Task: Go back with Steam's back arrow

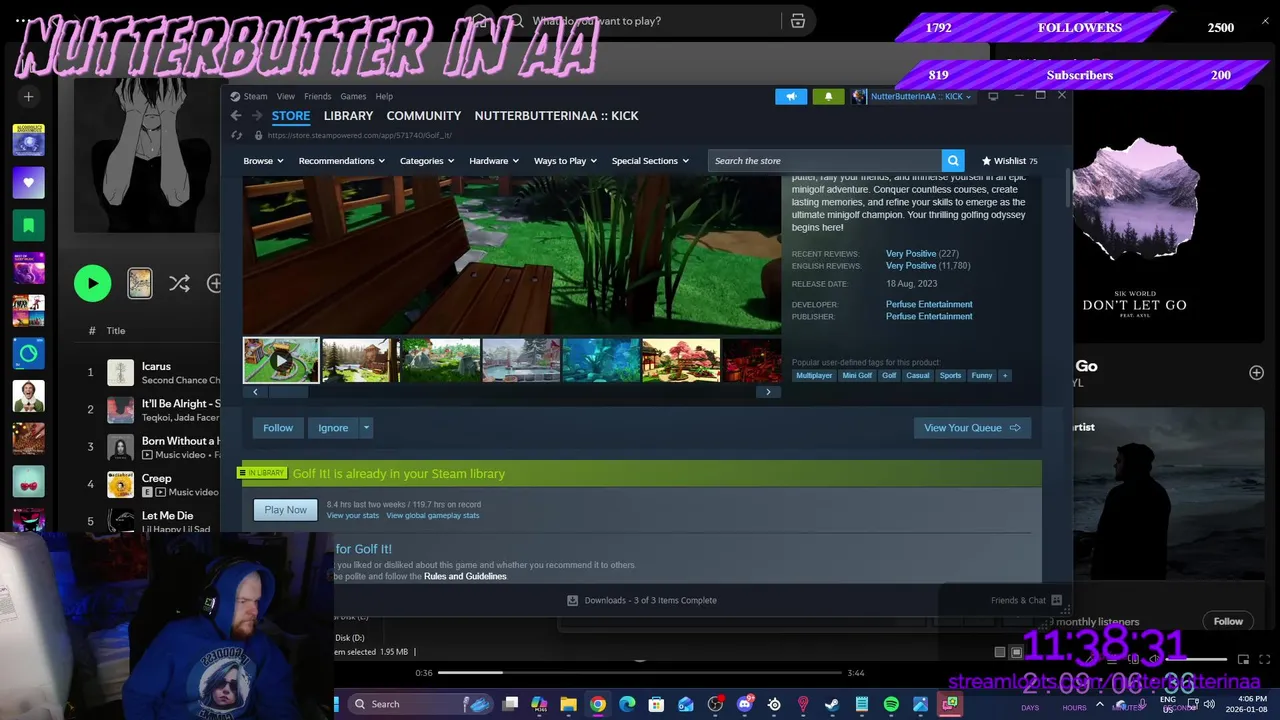Action: [236, 116]
